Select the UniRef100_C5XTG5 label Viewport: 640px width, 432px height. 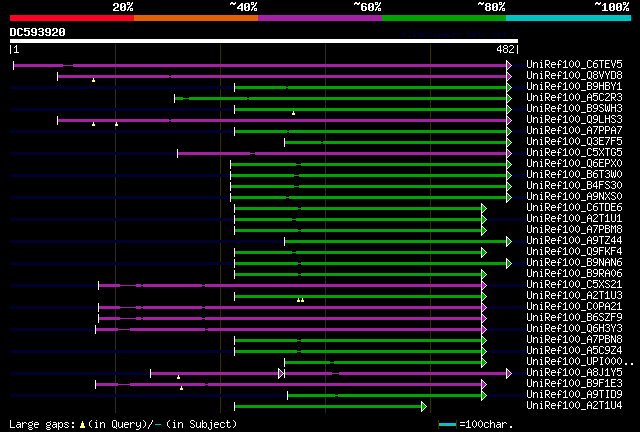coord(574,153)
